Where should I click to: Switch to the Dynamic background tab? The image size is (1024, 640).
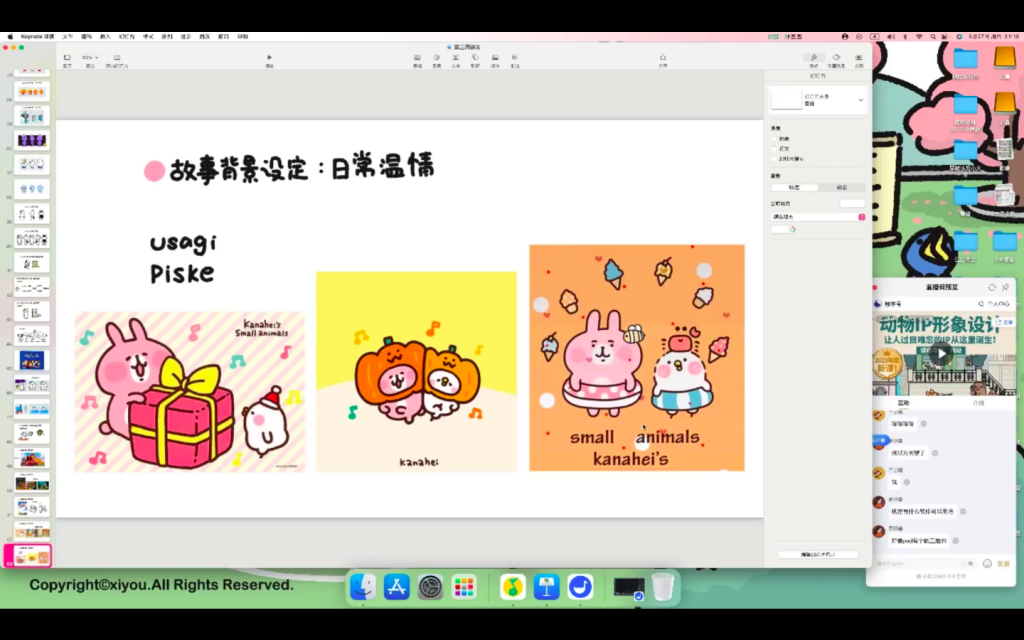point(841,187)
